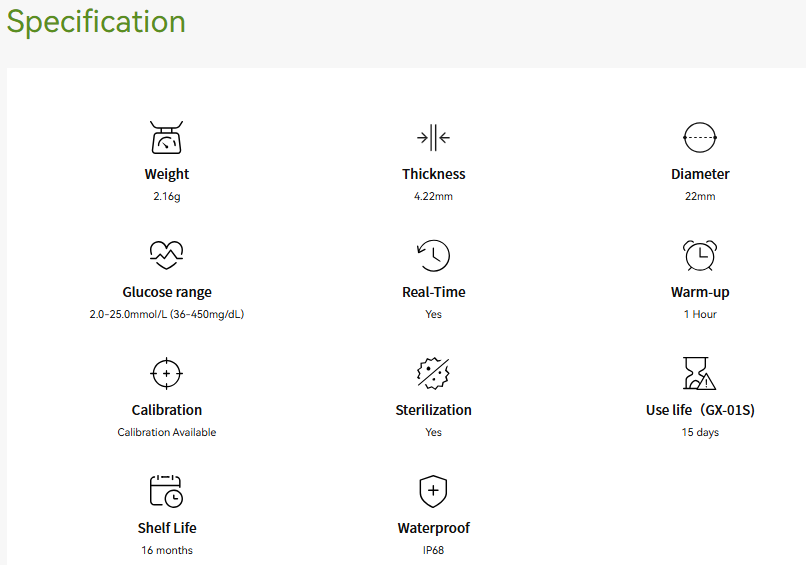Click the Real-Time clock icon
This screenshot has width=806, height=565.
433,255
